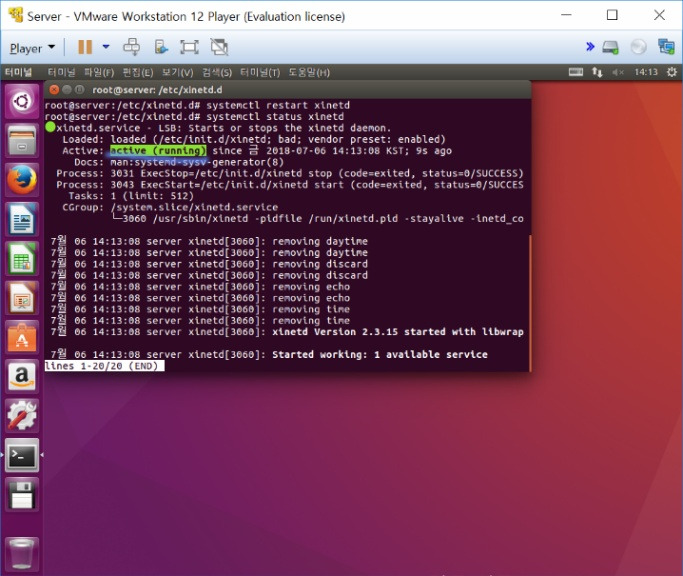
Task: Click the terminal title root@server: /etc/xinetd.d
Action: pos(157,90)
